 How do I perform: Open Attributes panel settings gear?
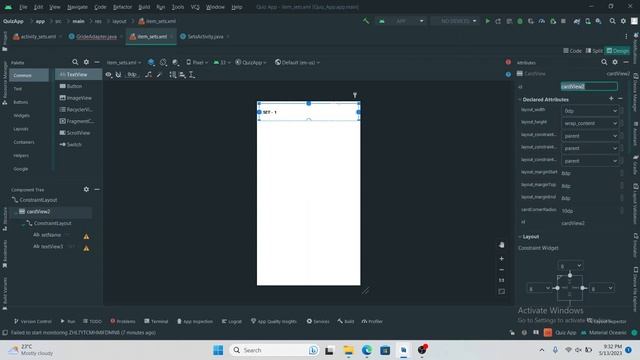pos(615,62)
